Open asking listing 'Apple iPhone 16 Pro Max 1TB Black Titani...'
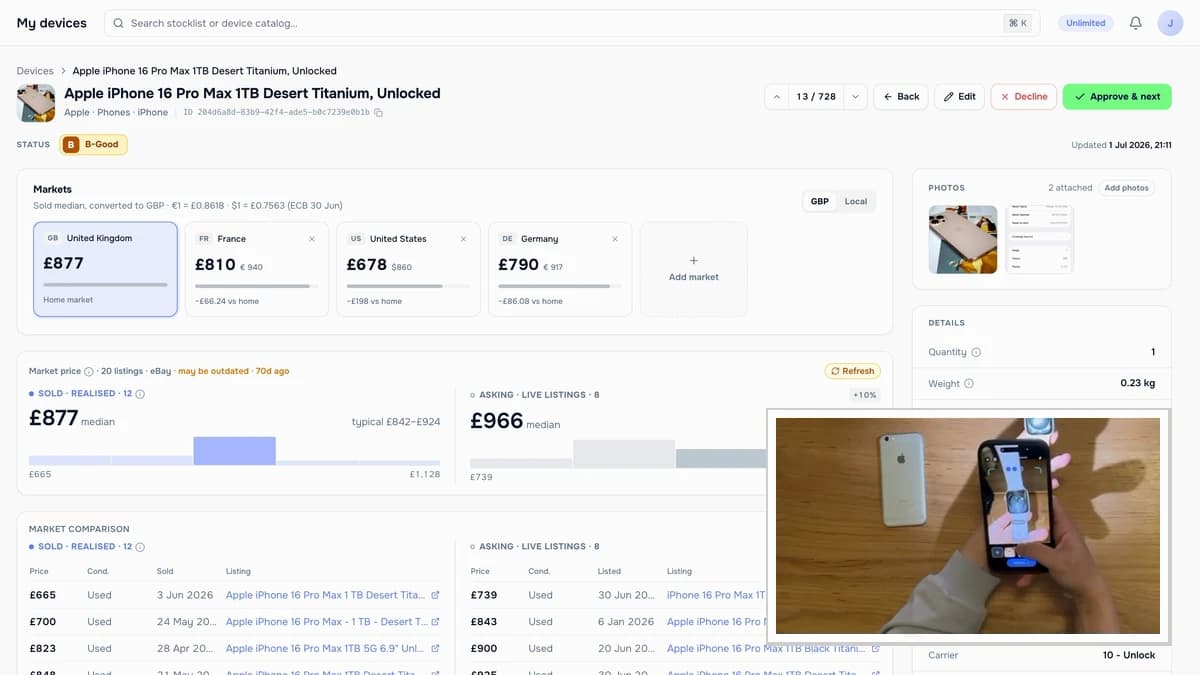Image resolution: width=1200 pixels, height=675 pixels. pos(766,649)
